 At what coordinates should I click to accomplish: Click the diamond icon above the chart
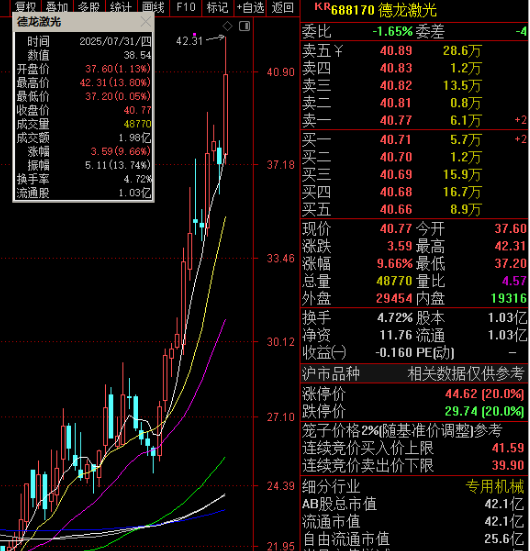227,26
